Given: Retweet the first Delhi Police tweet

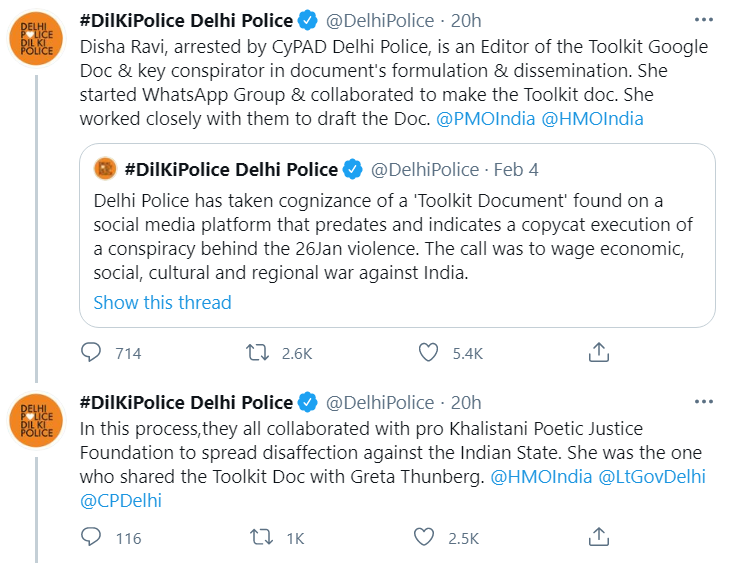Looking at the screenshot, I should [257, 352].
